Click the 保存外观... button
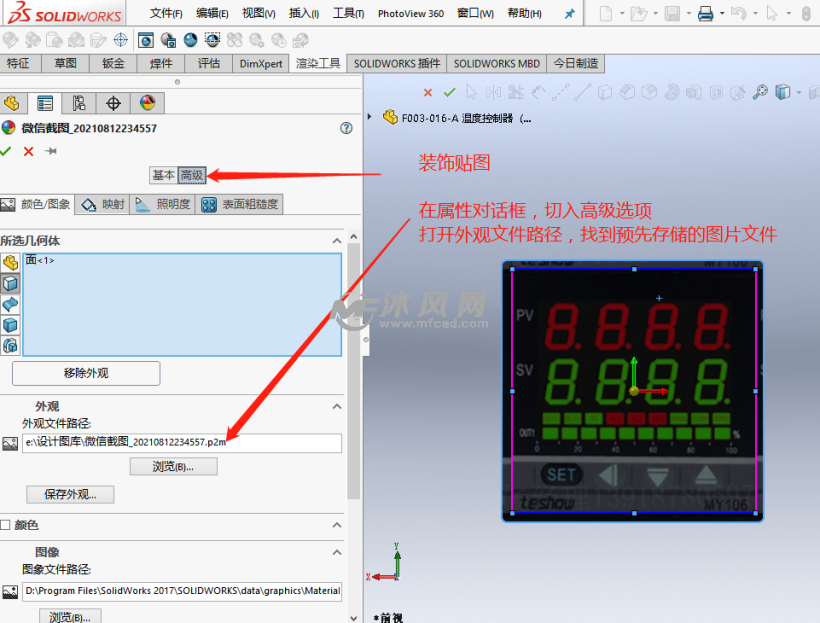The width and height of the screenshot is (820, 623). point(70,494)
